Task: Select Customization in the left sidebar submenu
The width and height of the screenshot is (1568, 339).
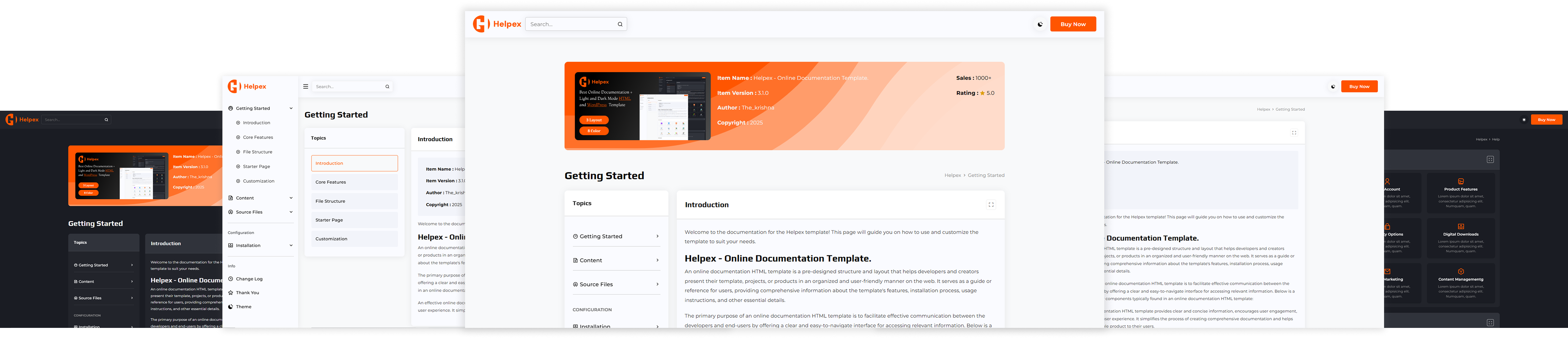Action: coord(258,181)
